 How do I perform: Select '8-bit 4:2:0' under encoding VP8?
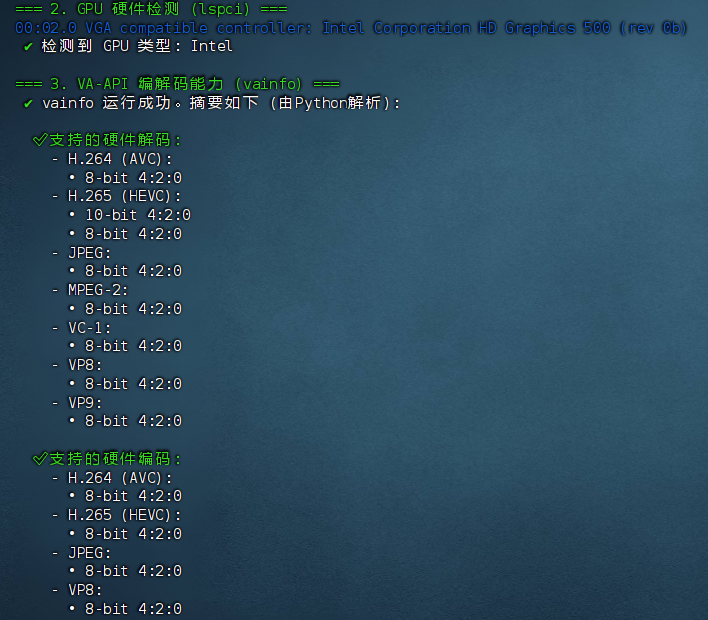(133, 609)
